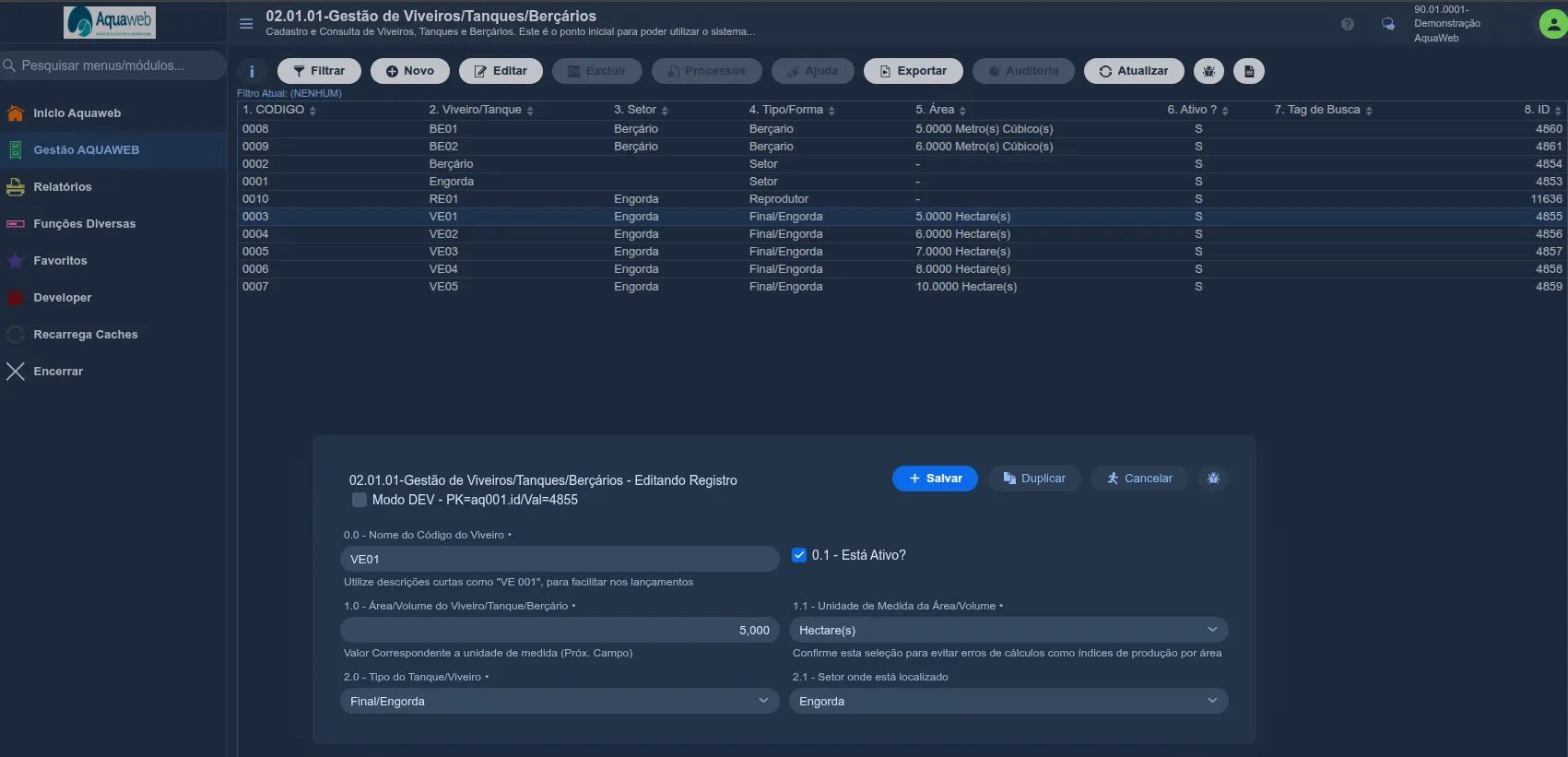Select Encerrar menu item

click(x=112, y=372)
